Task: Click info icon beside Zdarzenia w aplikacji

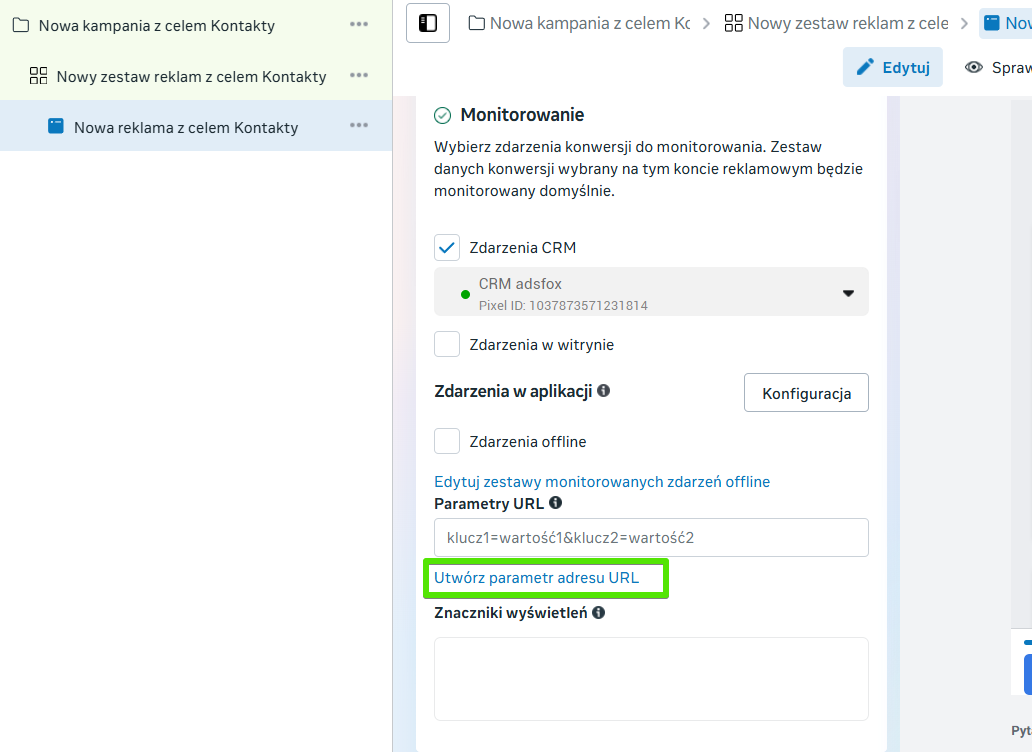Action: coord(603,391)
